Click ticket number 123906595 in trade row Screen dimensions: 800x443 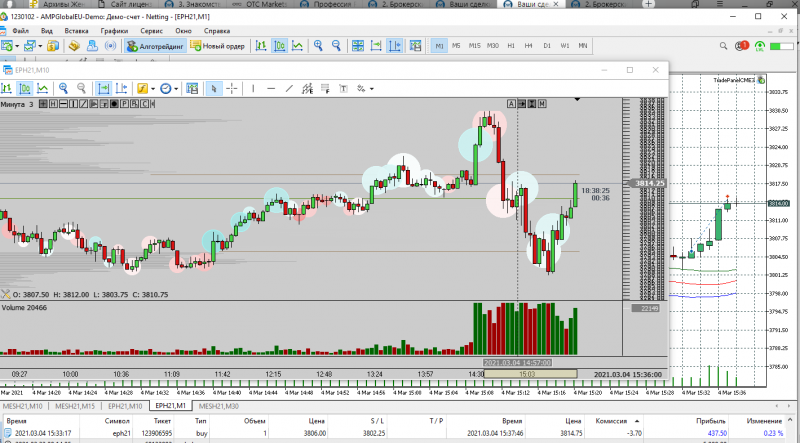155,433
